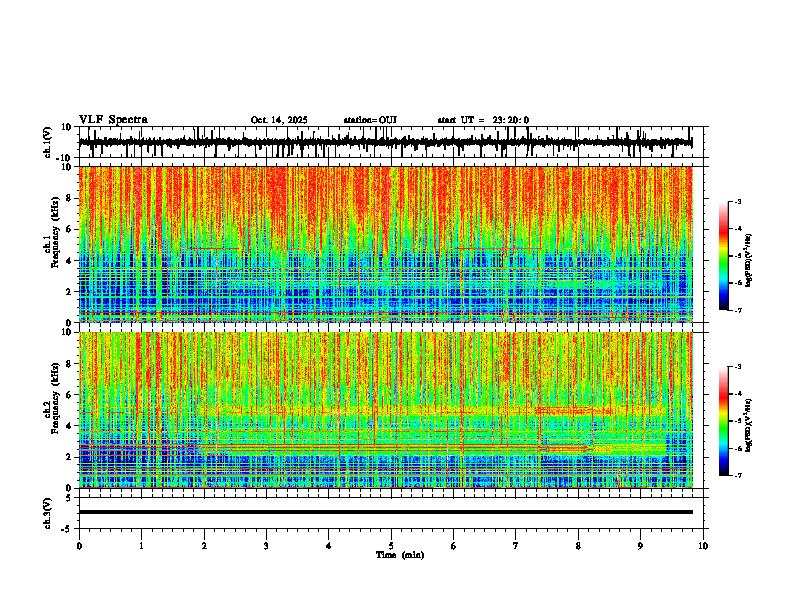This screenshot has width=792, height=612.
Task: Click the time axis tick label "2"
Action: pos(204,546)
